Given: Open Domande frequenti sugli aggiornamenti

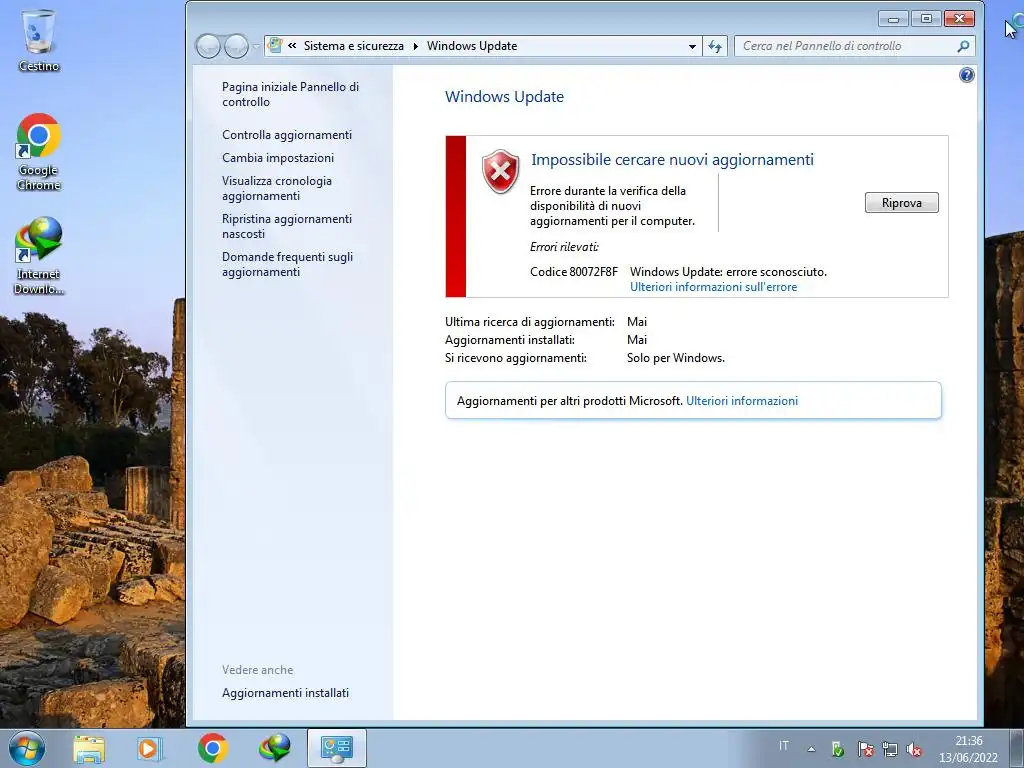Looking at the screenshot, I should (287, 264).
